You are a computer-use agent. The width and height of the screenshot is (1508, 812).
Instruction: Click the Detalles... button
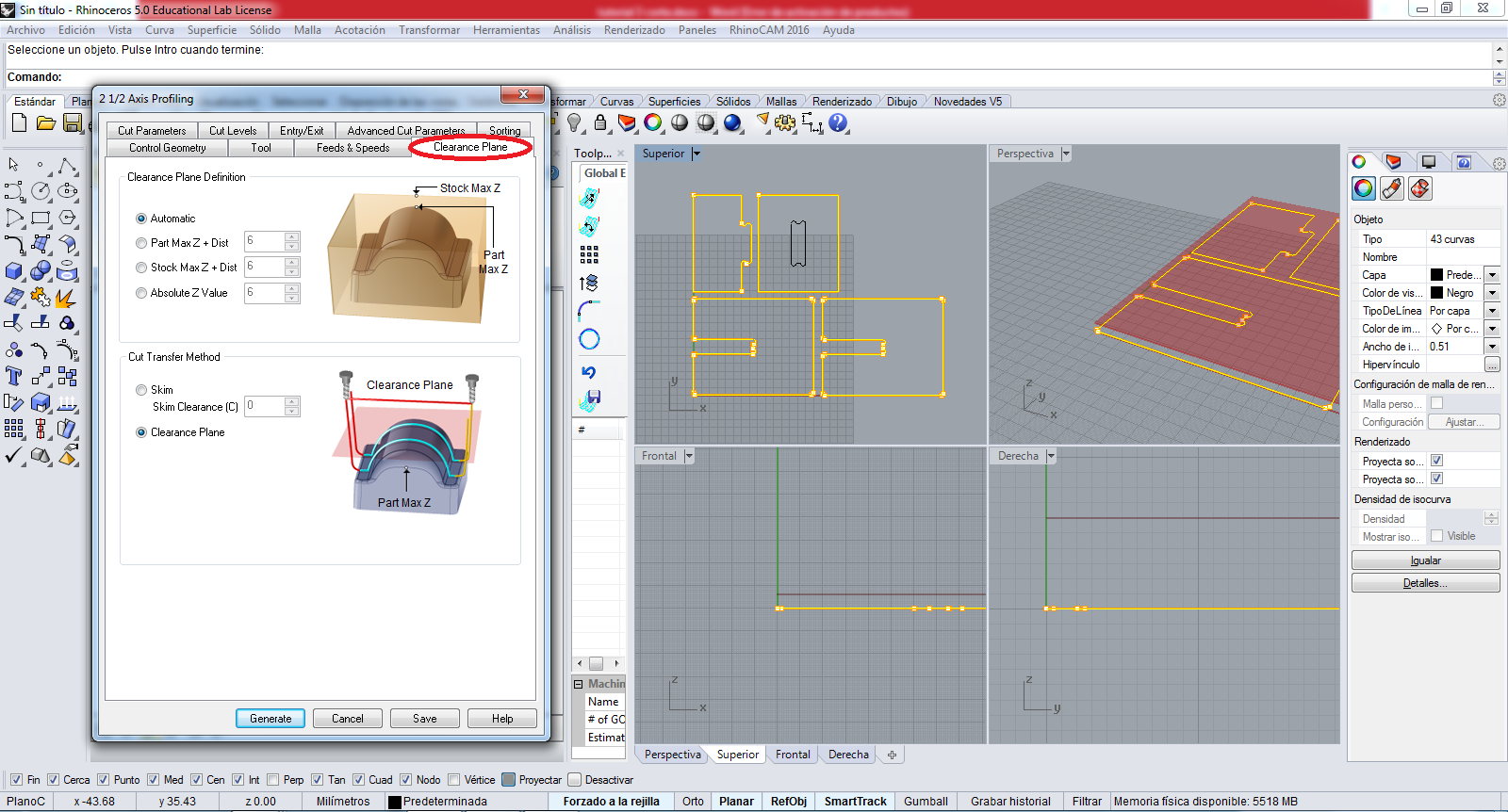[1425, 583]
